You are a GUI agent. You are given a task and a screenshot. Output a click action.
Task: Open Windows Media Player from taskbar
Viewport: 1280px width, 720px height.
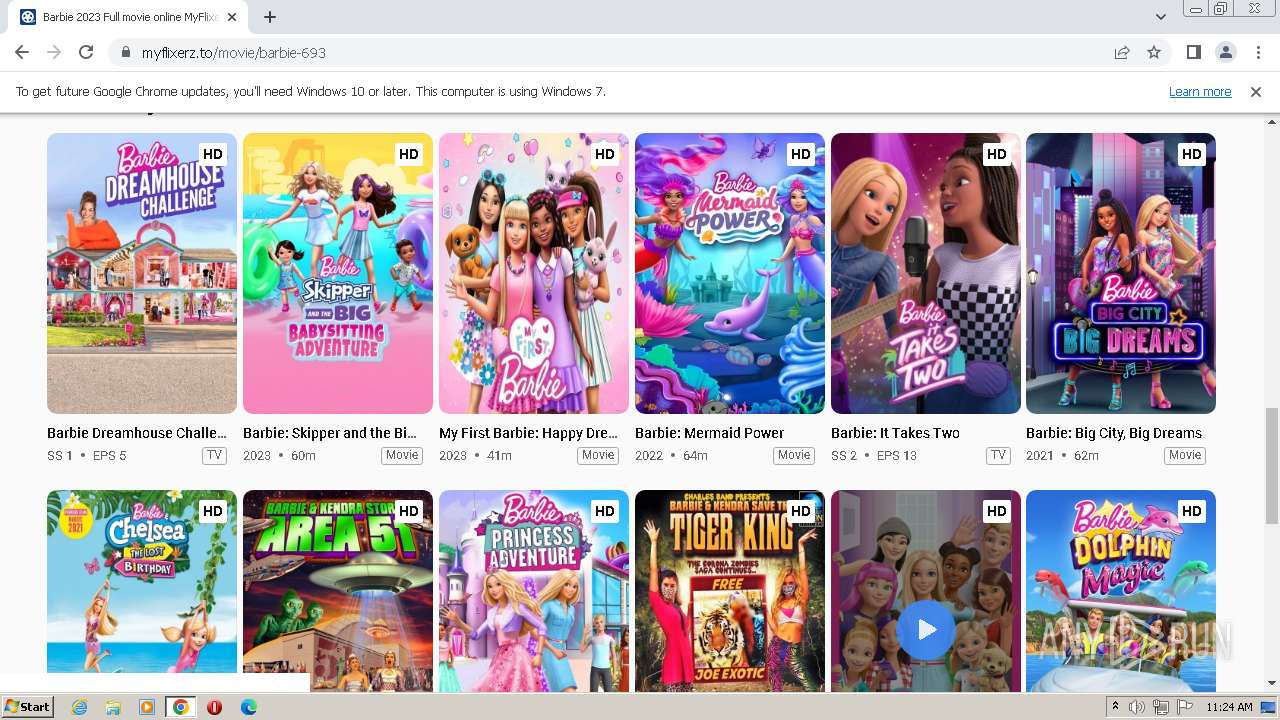click(x=147, y=707)
